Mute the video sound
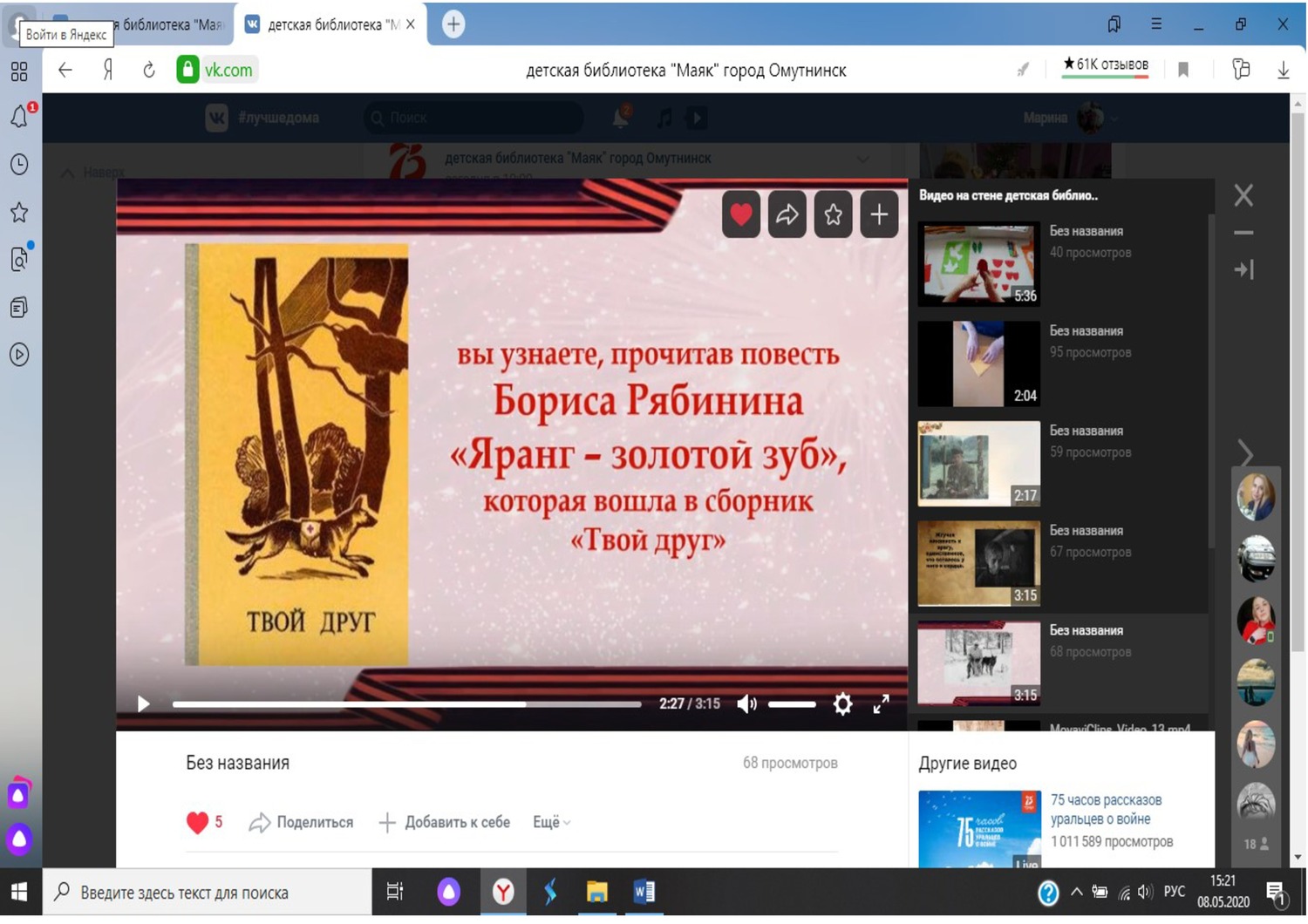The image size is (1308, 924). pos(747,703)
